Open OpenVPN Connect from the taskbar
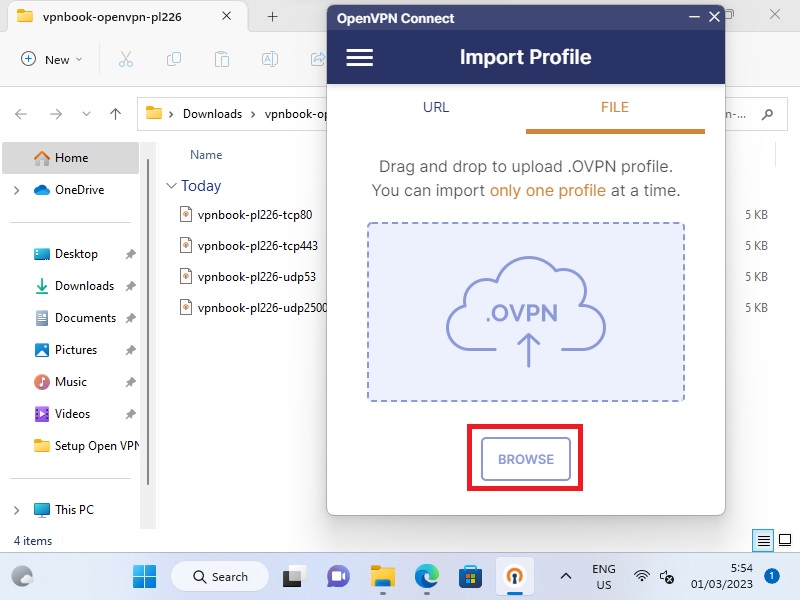Screen dimensions: 800x600 515,577
